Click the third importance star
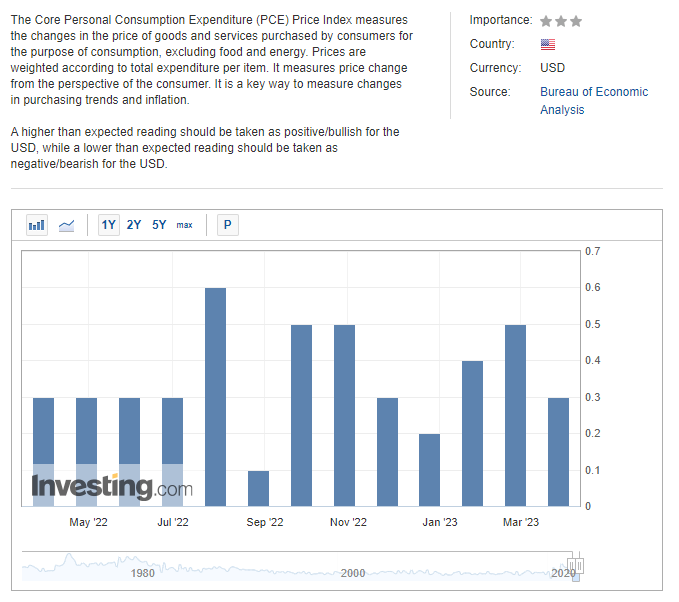This screenshot has height=602, width=679. (576, 20)
